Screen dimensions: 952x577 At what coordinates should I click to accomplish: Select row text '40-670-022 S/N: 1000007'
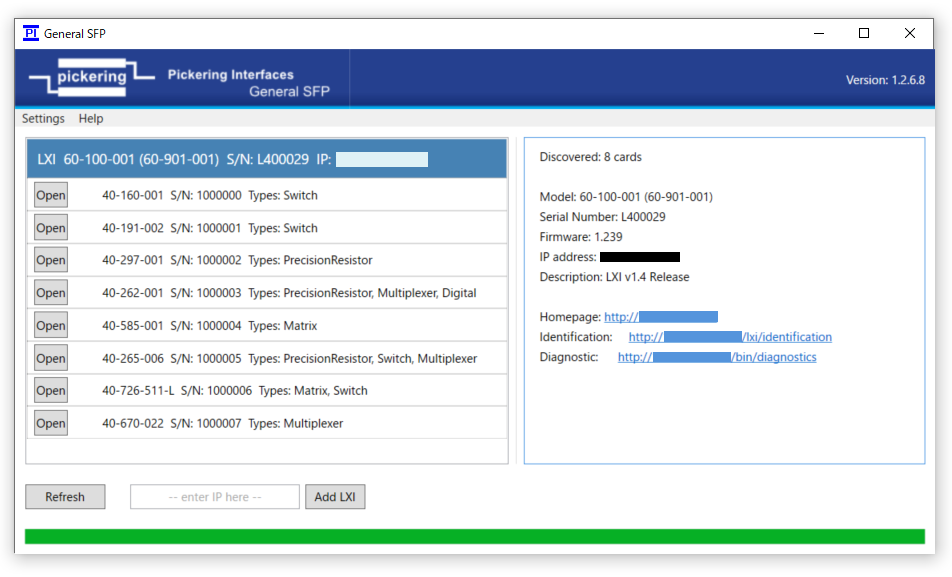coord(172,423)
